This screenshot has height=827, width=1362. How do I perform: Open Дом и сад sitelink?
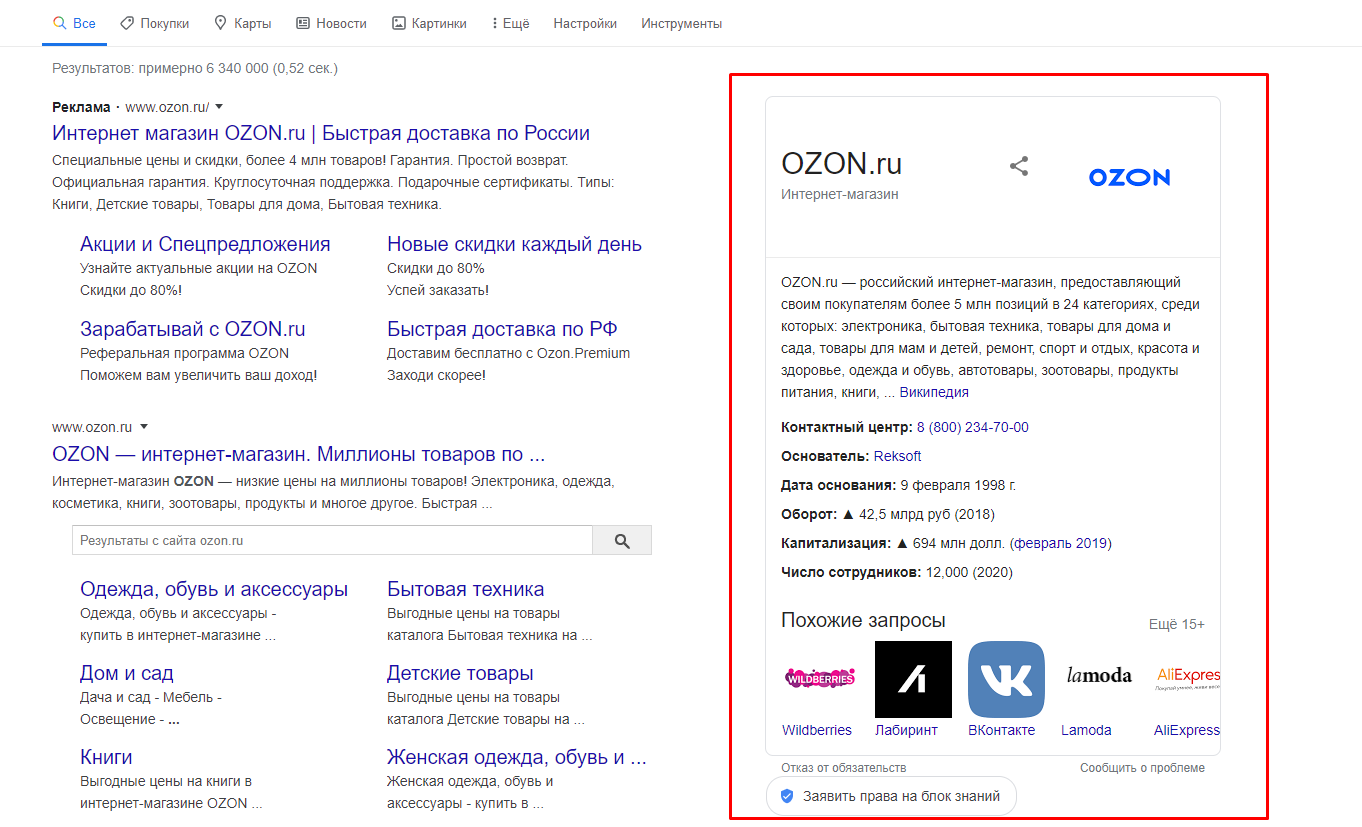127,674
